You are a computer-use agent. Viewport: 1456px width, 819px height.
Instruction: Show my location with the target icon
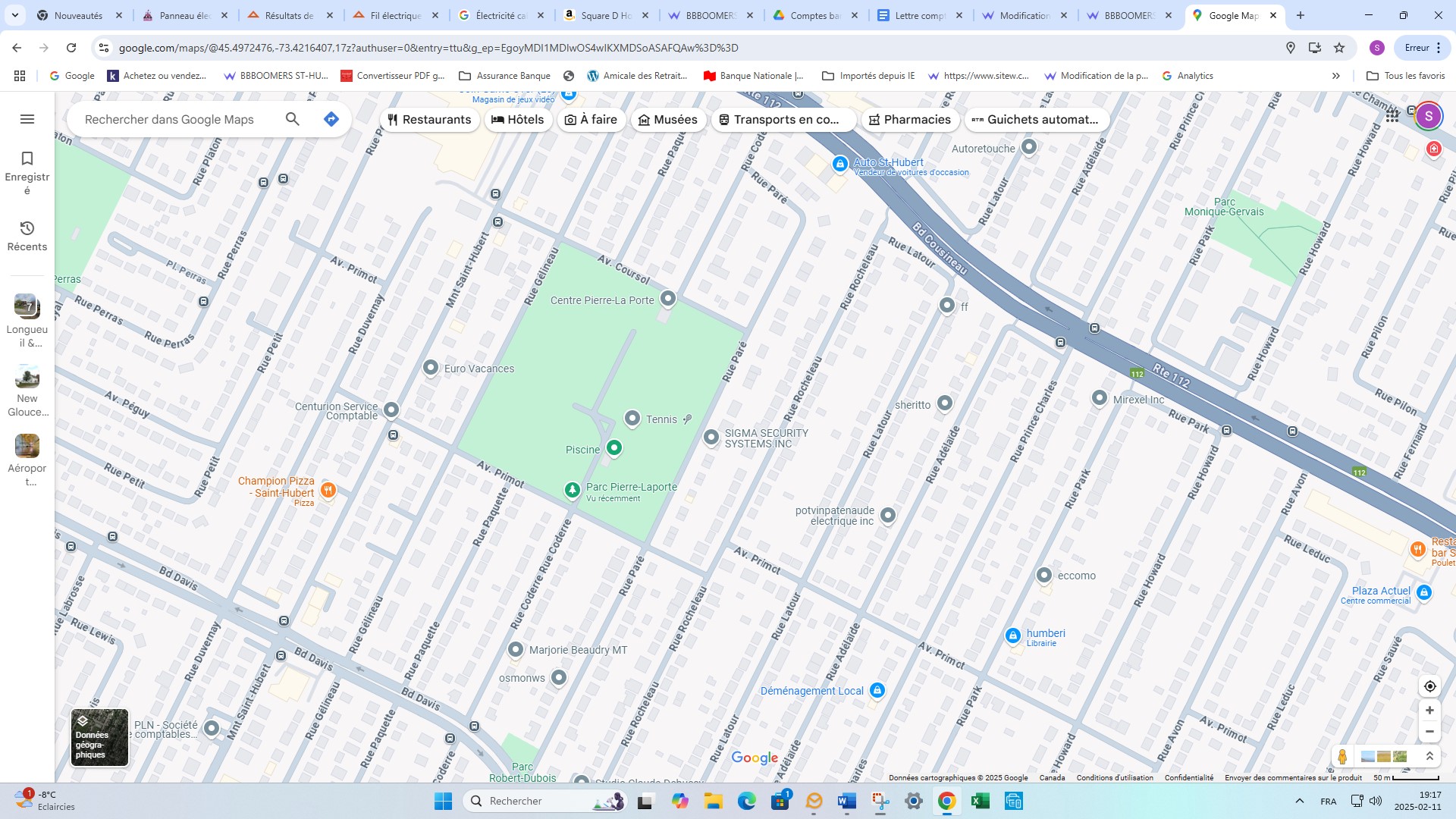click(x=1429, y=686)
